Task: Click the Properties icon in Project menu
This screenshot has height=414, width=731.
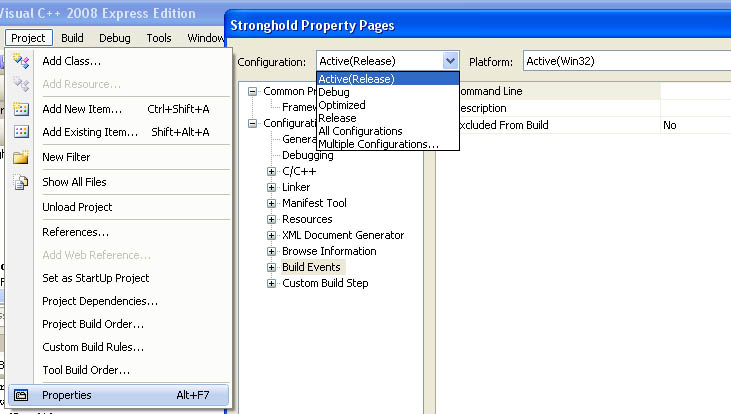Action: click(21, 395)
